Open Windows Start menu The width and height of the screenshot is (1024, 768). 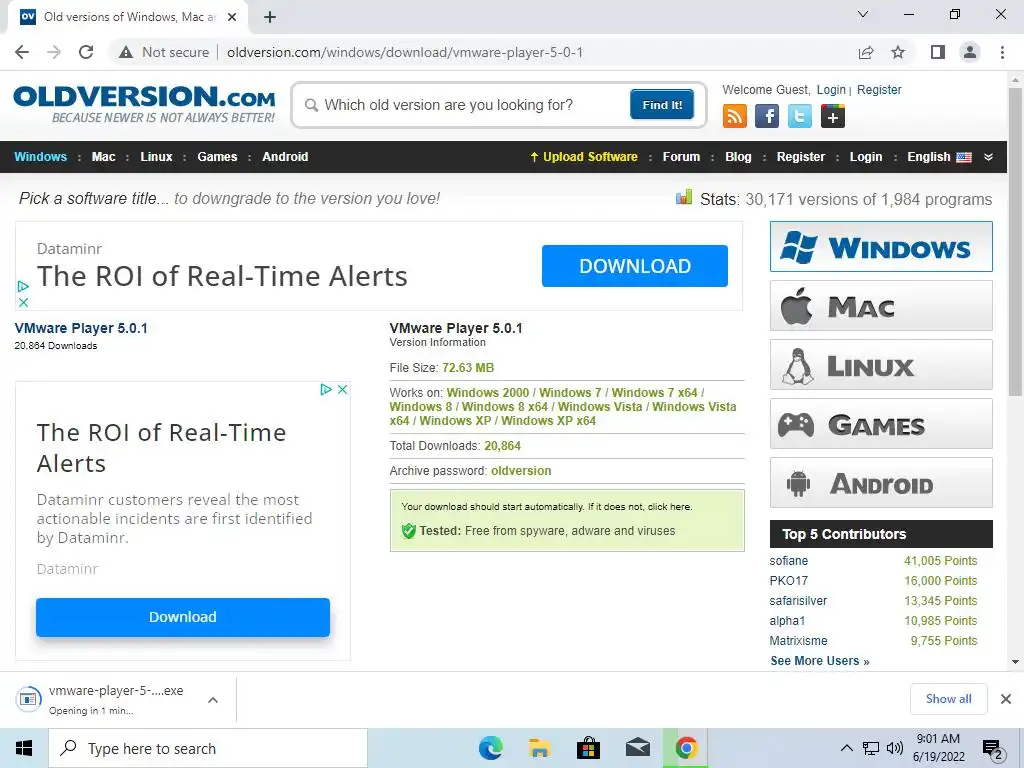click(x=24, y=748)
